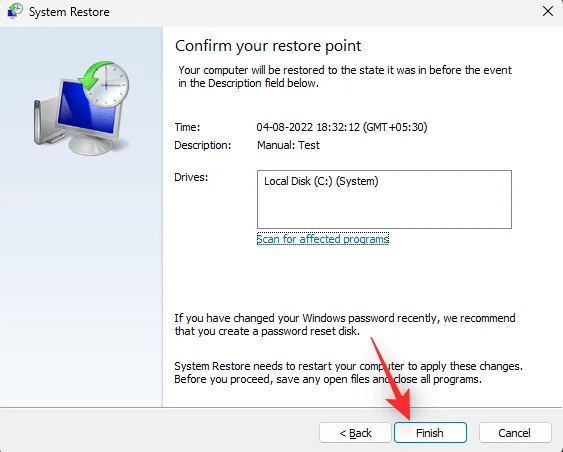This screenshot has width=563, height=452.
Task: Click the Finish button
Action: coord(430,433)
